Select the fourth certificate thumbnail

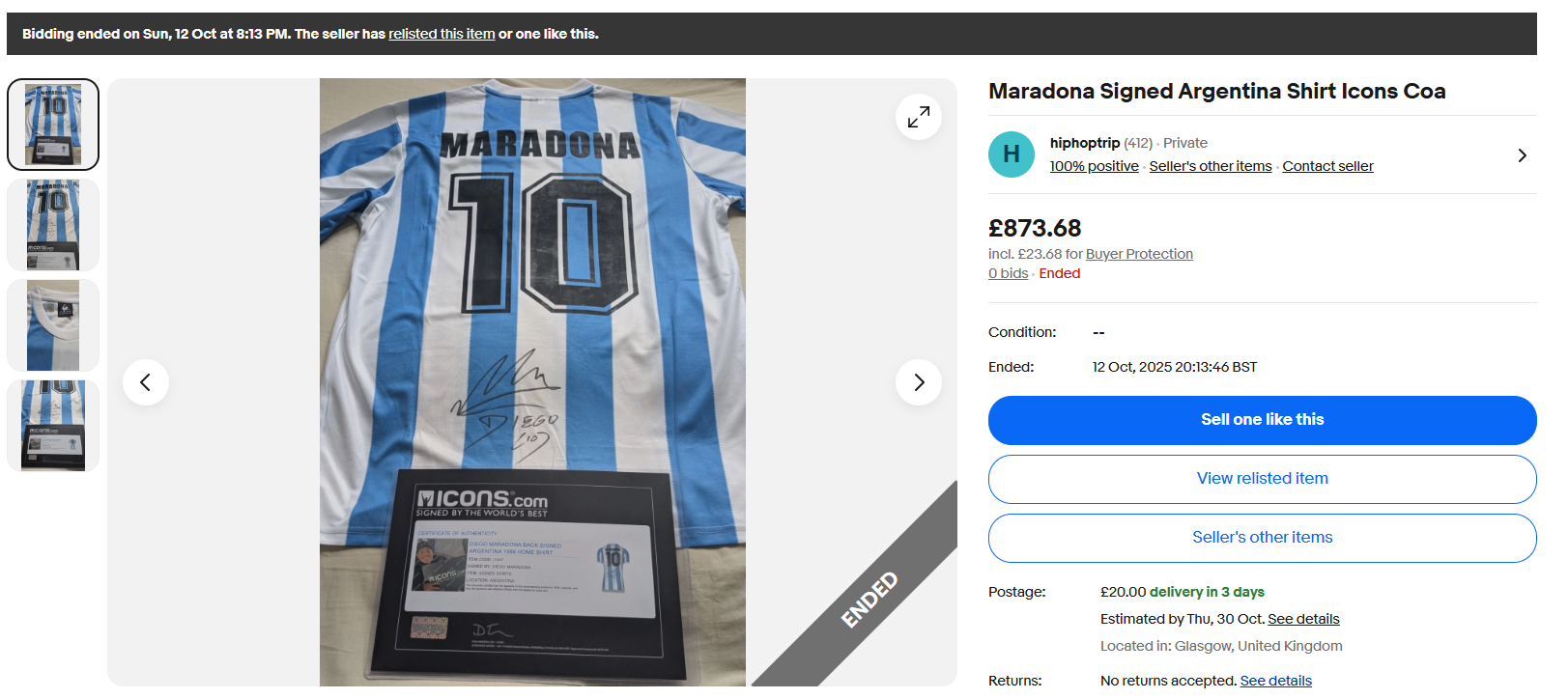point(53,426)
